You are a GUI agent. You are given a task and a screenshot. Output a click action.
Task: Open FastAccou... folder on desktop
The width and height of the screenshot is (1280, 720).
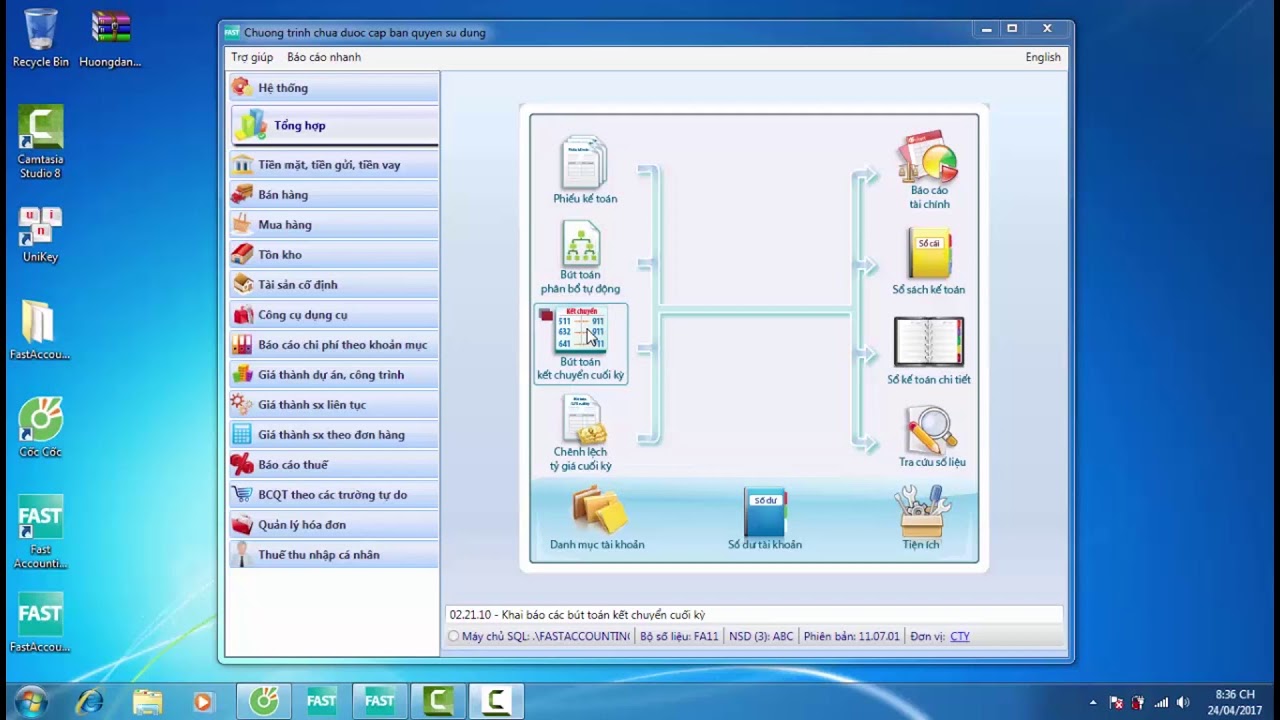(41, 330)
